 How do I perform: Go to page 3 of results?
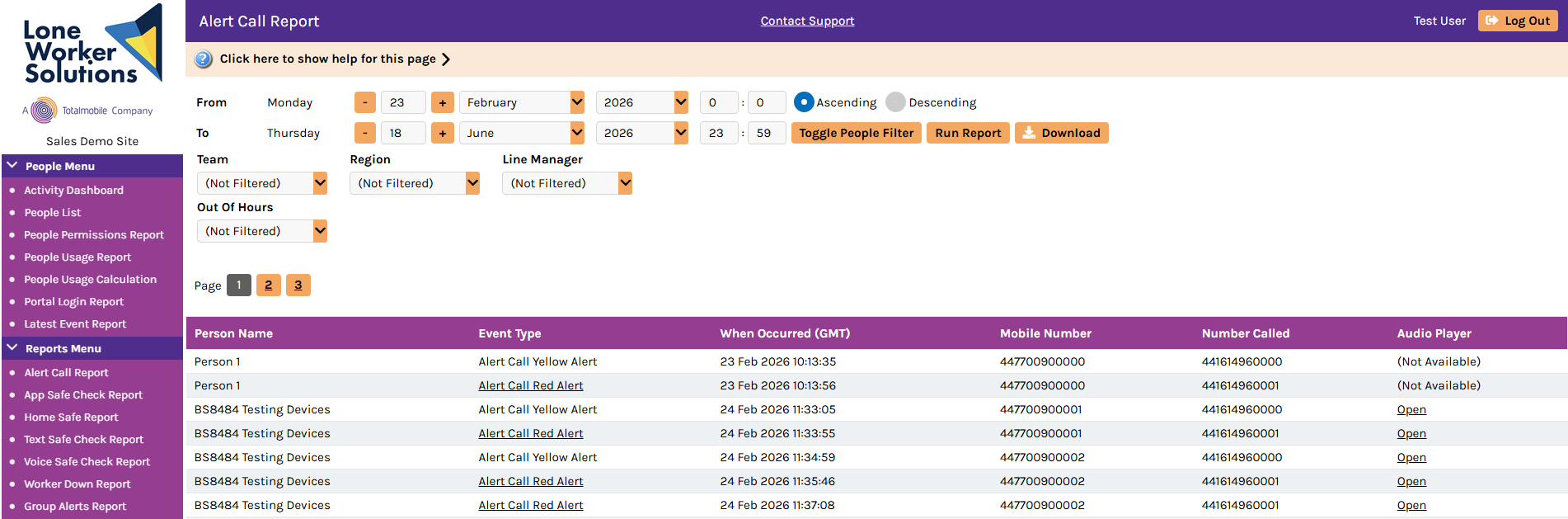coord(298,285)
